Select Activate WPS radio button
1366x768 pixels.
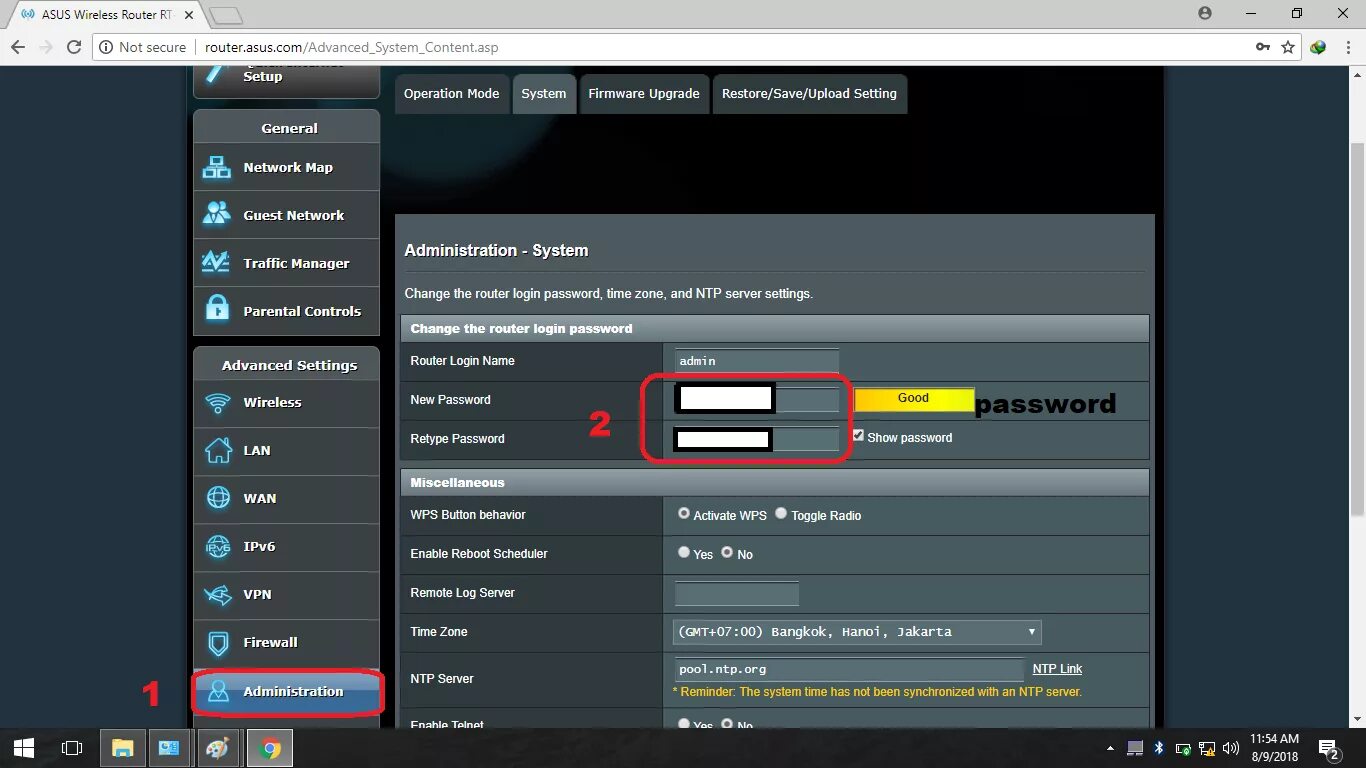pos(684,513)
